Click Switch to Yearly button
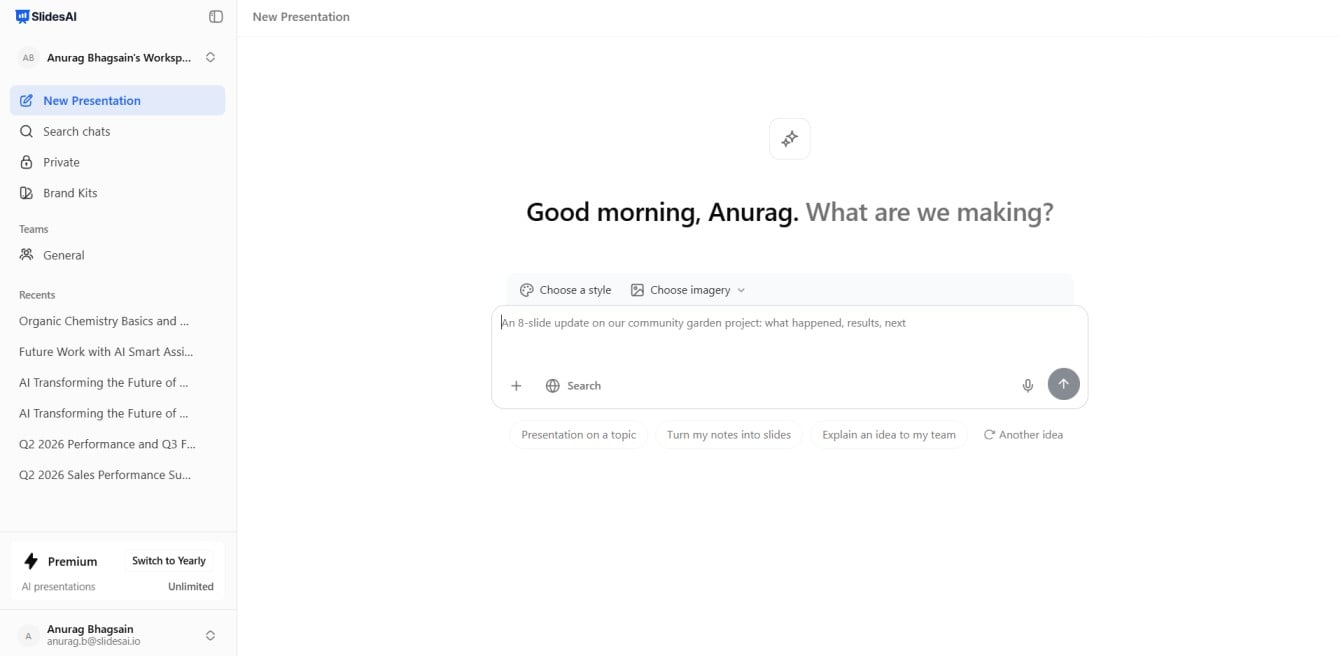This screenshot has height=656, width=1339. coord(169,561)
